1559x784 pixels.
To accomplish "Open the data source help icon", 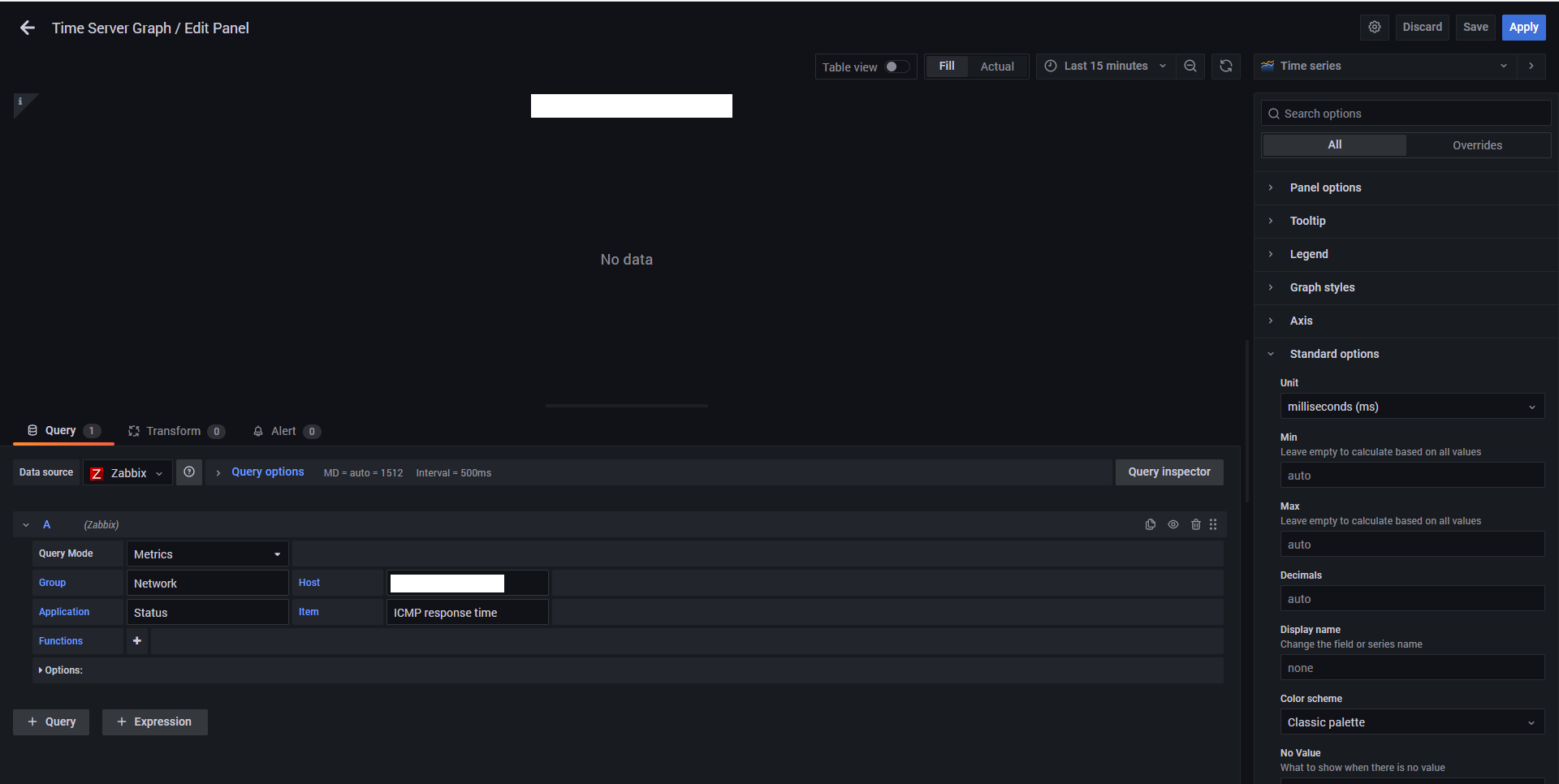I will coord(189,472).
